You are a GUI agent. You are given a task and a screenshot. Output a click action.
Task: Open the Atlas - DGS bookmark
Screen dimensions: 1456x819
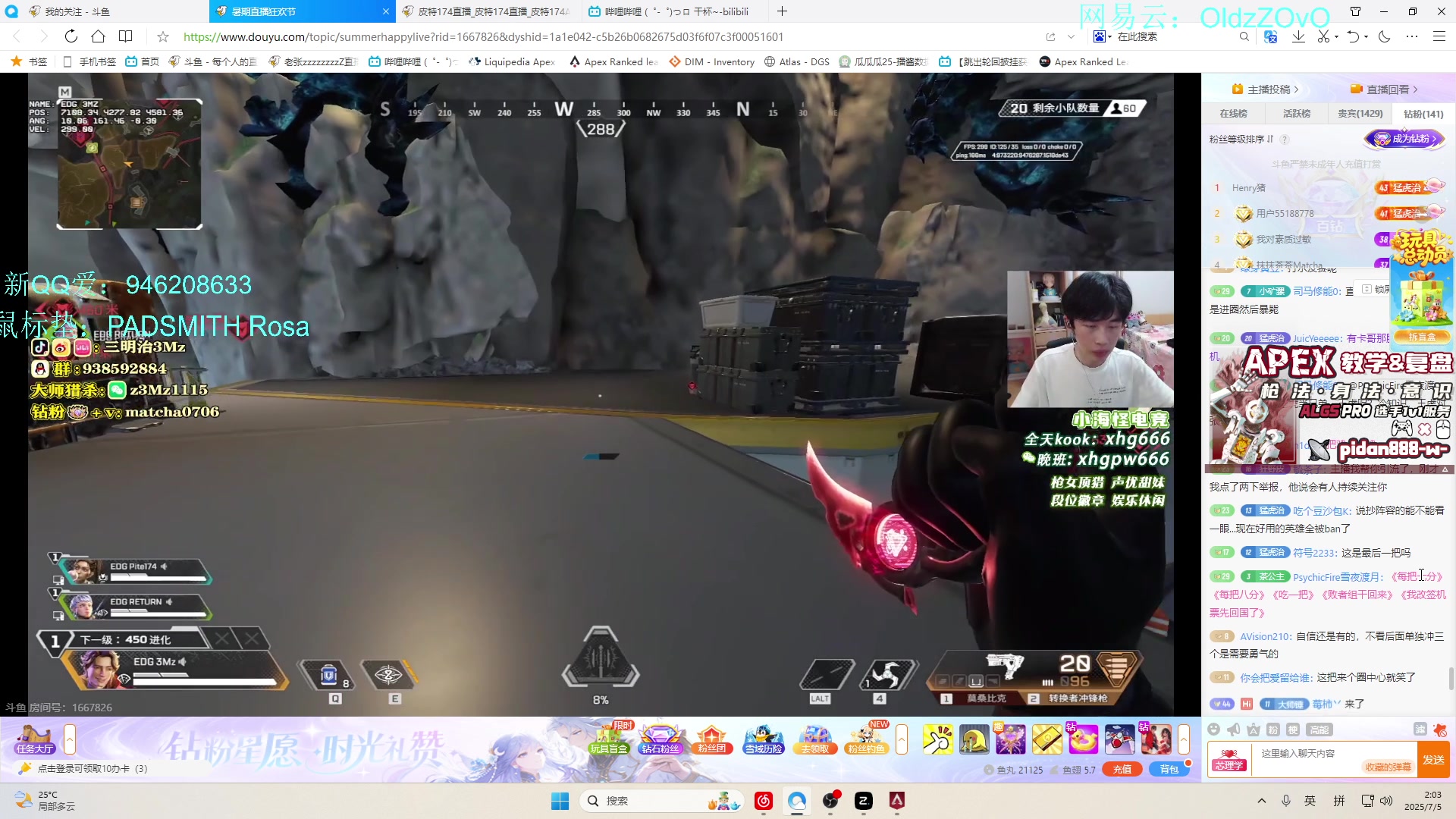[x=797, y=61]
